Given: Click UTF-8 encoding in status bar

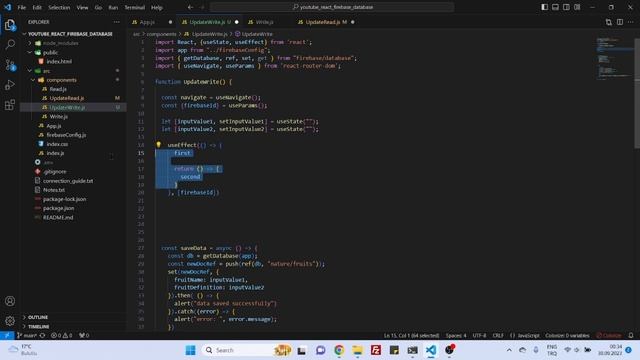Looking at the screenshot, I should (x=479, y=336).
